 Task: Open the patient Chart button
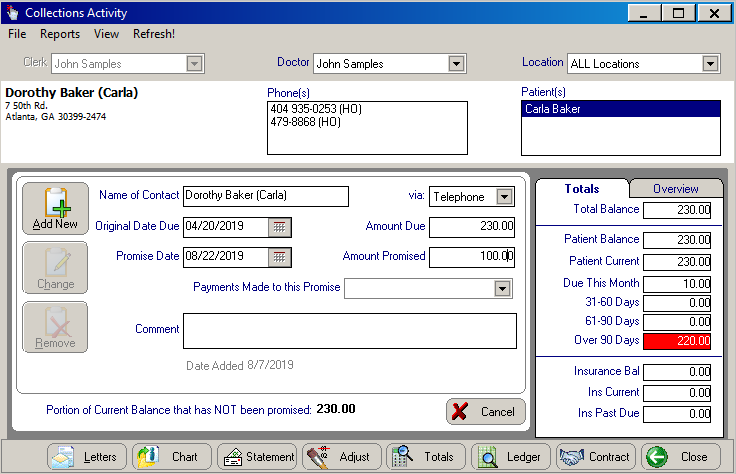coord(172,457)
